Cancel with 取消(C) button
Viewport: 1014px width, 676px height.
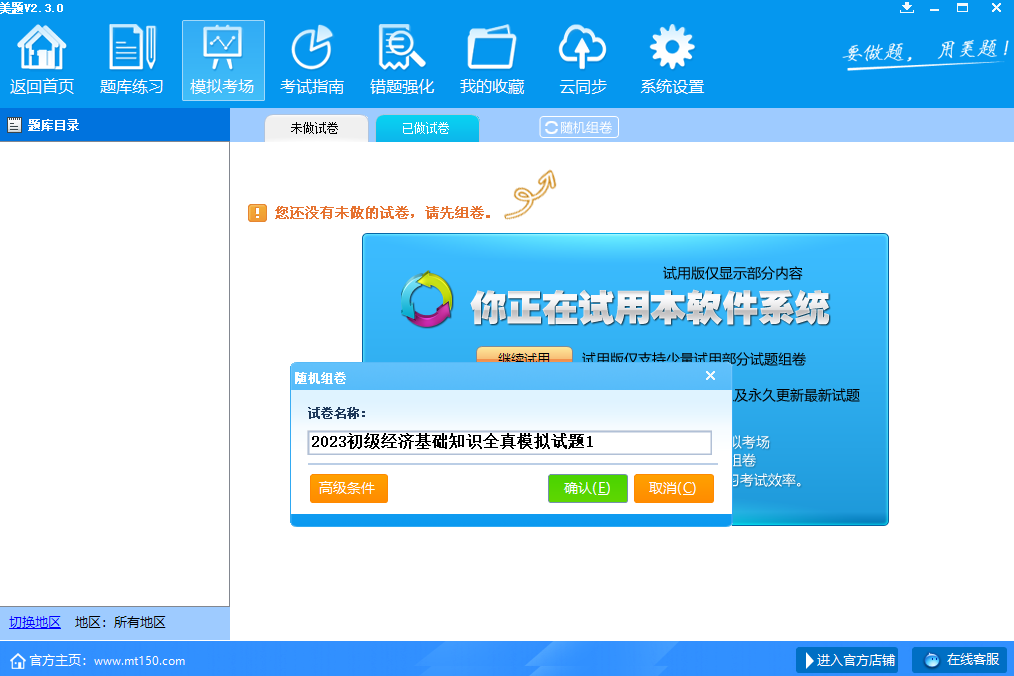(x=673, y=488)
